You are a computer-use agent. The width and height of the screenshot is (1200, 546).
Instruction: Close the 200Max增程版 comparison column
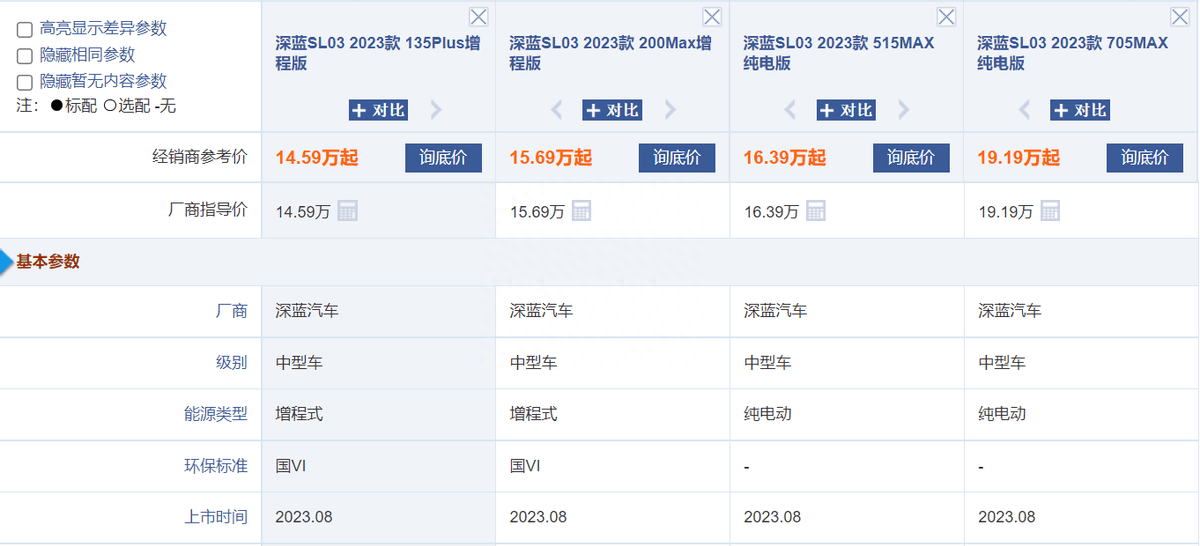tap(712, 16)
